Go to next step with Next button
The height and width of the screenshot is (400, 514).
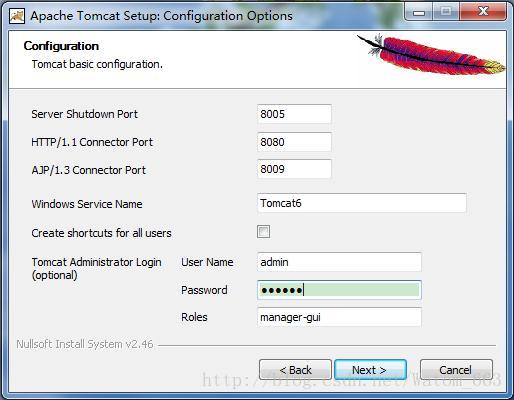coord(370,370)
